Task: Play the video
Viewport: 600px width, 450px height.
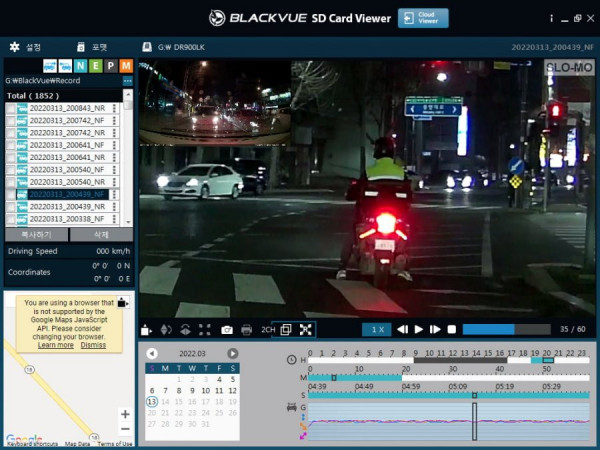Action: (419, 329)
